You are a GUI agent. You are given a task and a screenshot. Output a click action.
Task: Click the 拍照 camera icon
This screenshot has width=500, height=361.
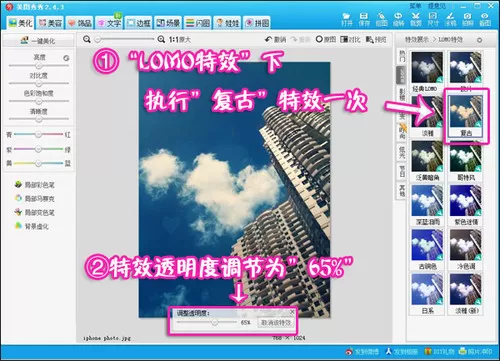468,19
